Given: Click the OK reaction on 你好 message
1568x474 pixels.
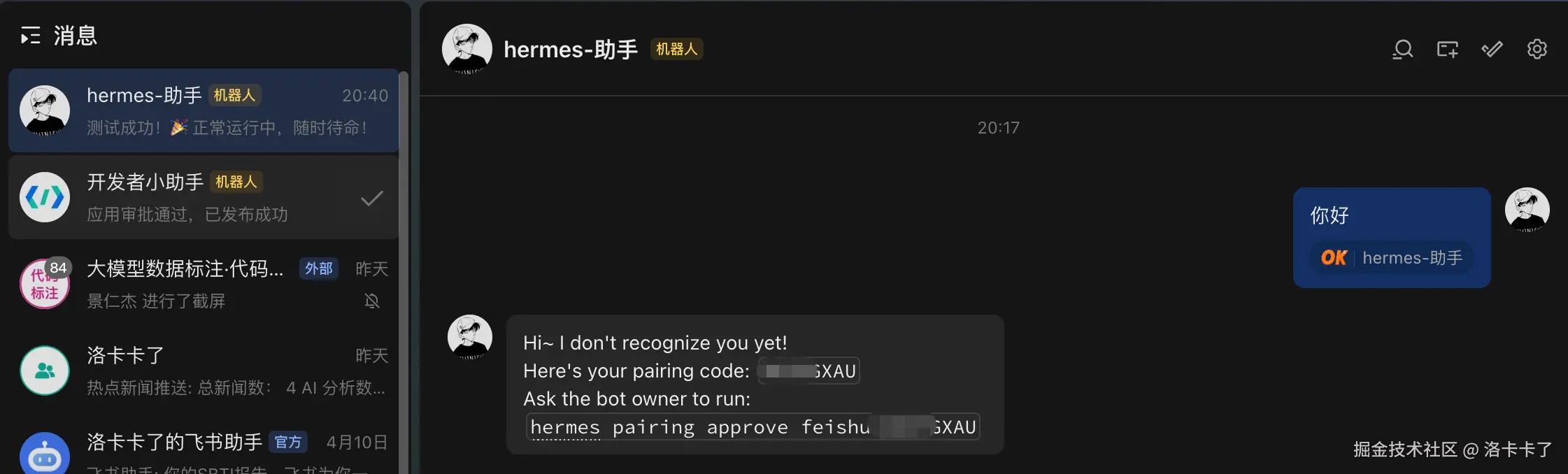Looking at the screenshot, I should (x=1334, y=258).
